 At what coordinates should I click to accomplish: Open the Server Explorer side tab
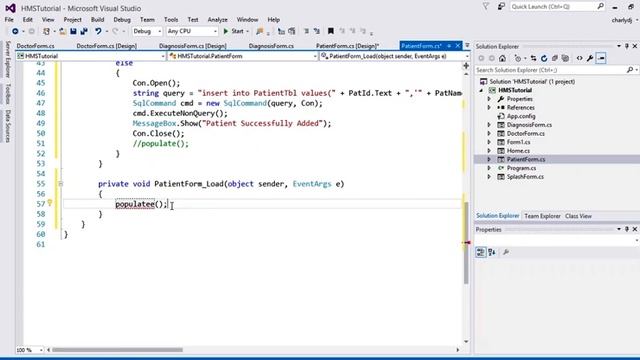coord(7,59)
